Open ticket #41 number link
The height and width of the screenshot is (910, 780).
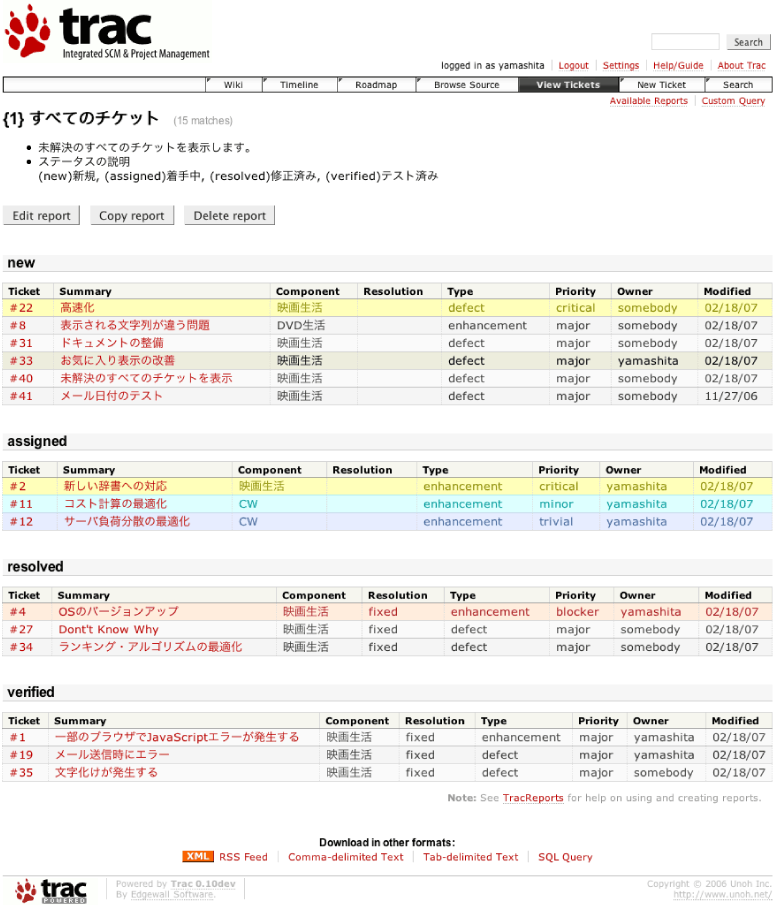(21, 396)
